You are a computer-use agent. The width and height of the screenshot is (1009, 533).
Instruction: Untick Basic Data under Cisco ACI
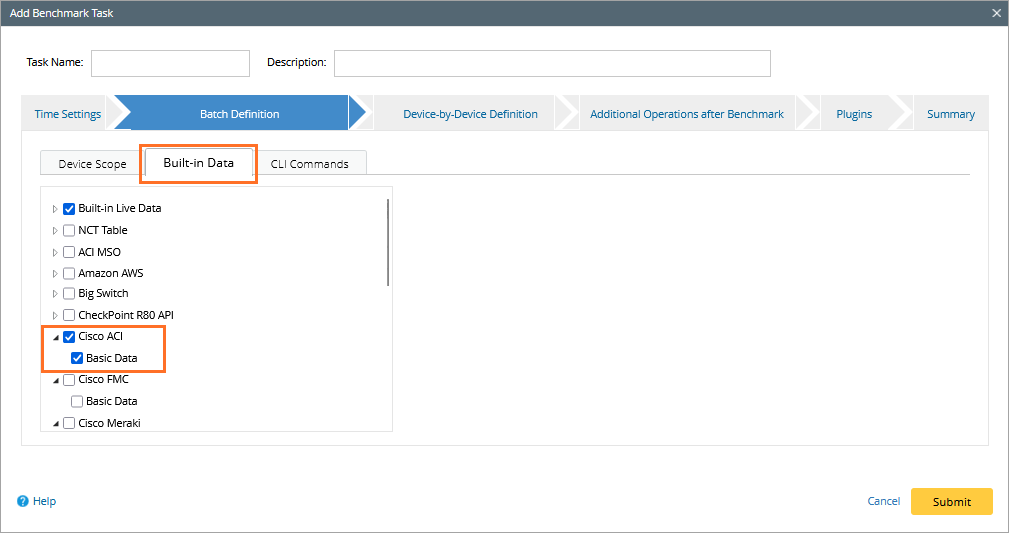[x=77, y=358]
